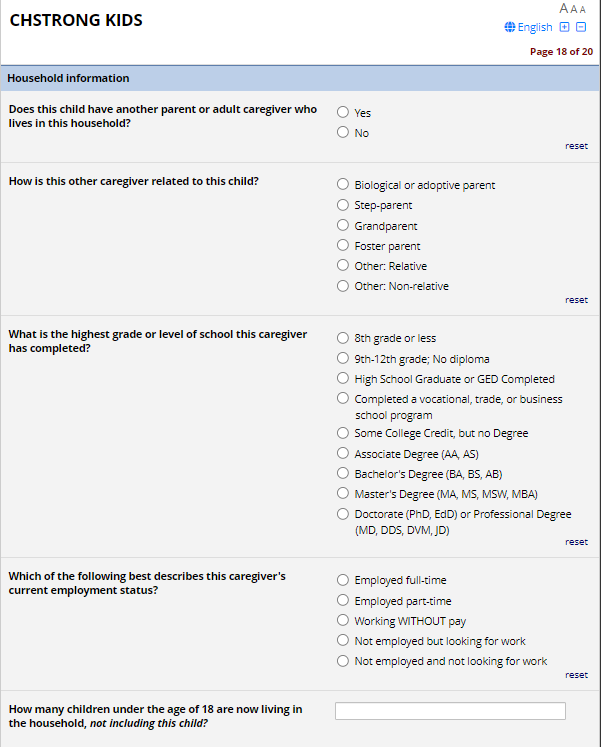Click the plus expand-all icon

tap(565, 27)
